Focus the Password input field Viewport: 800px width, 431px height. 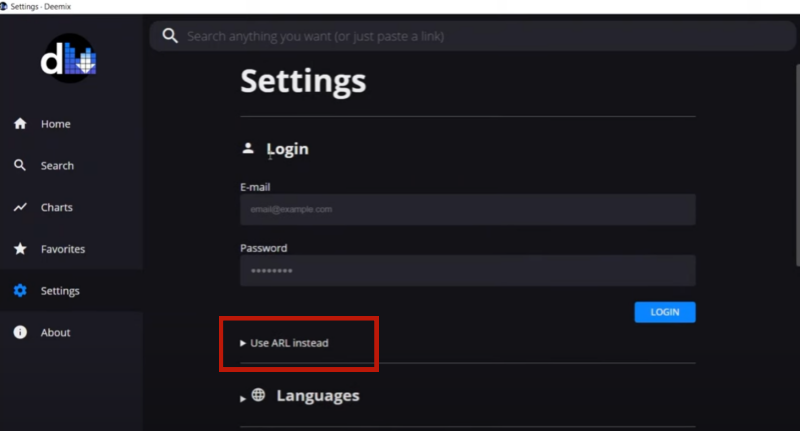[468, 270]
